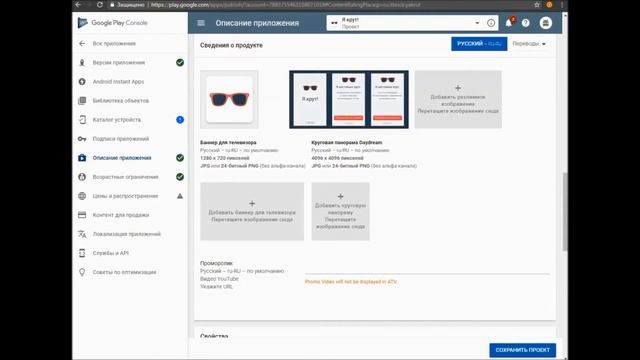This screenshot has width=640, height=360.
Task: Click the sunglasses app icon thumbnail
Action: point(229,99)
